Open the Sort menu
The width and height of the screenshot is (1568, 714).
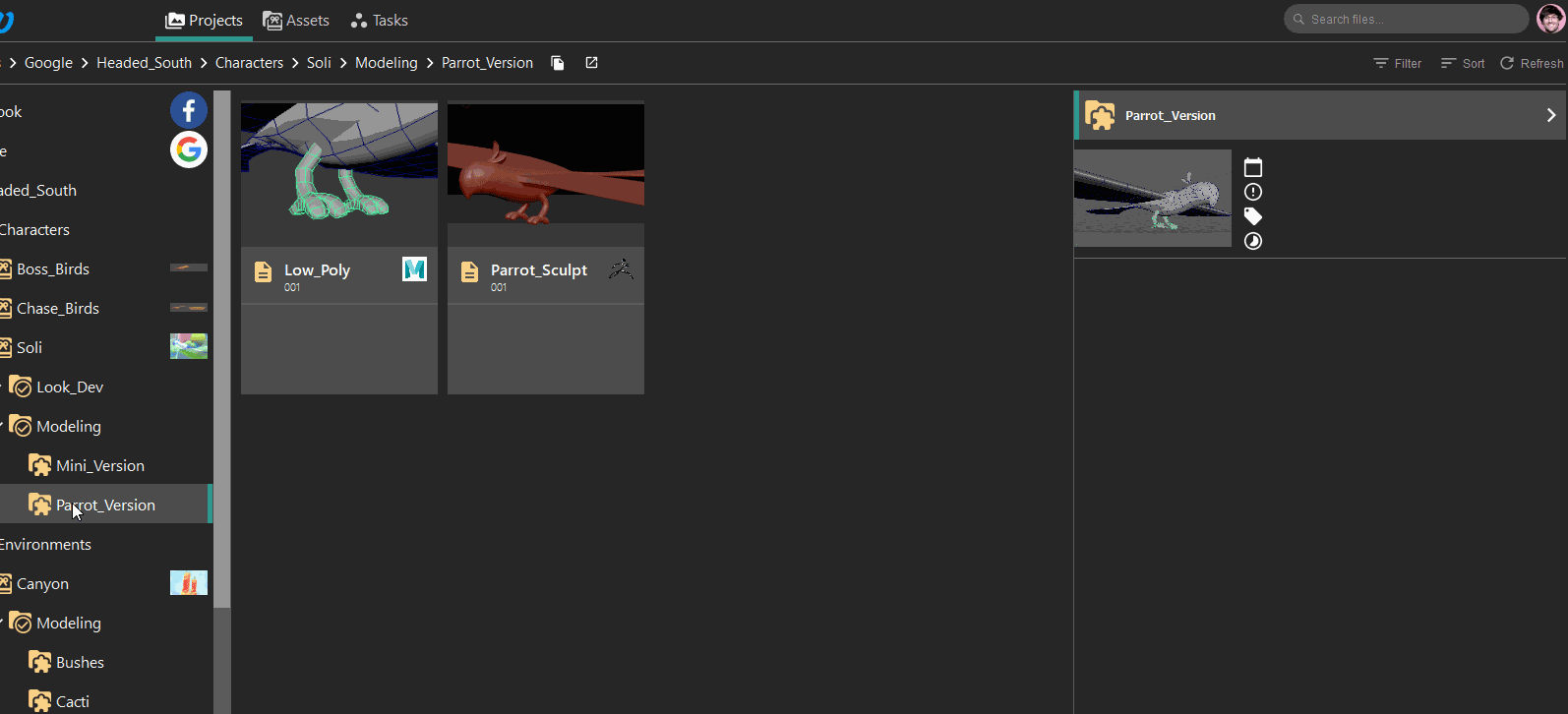pos(1463,63)
